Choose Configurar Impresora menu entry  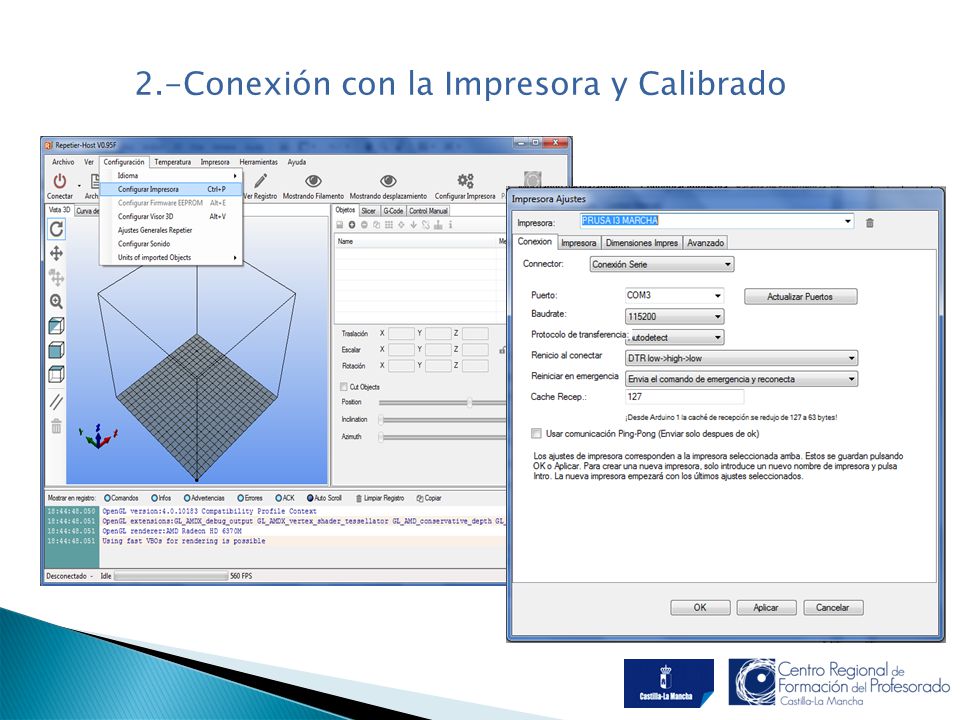[171, 189]
